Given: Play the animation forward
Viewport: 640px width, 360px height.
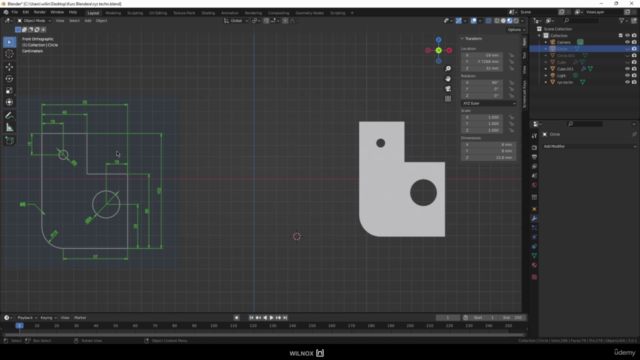Looking at the screenshot, I should point(271,318).
